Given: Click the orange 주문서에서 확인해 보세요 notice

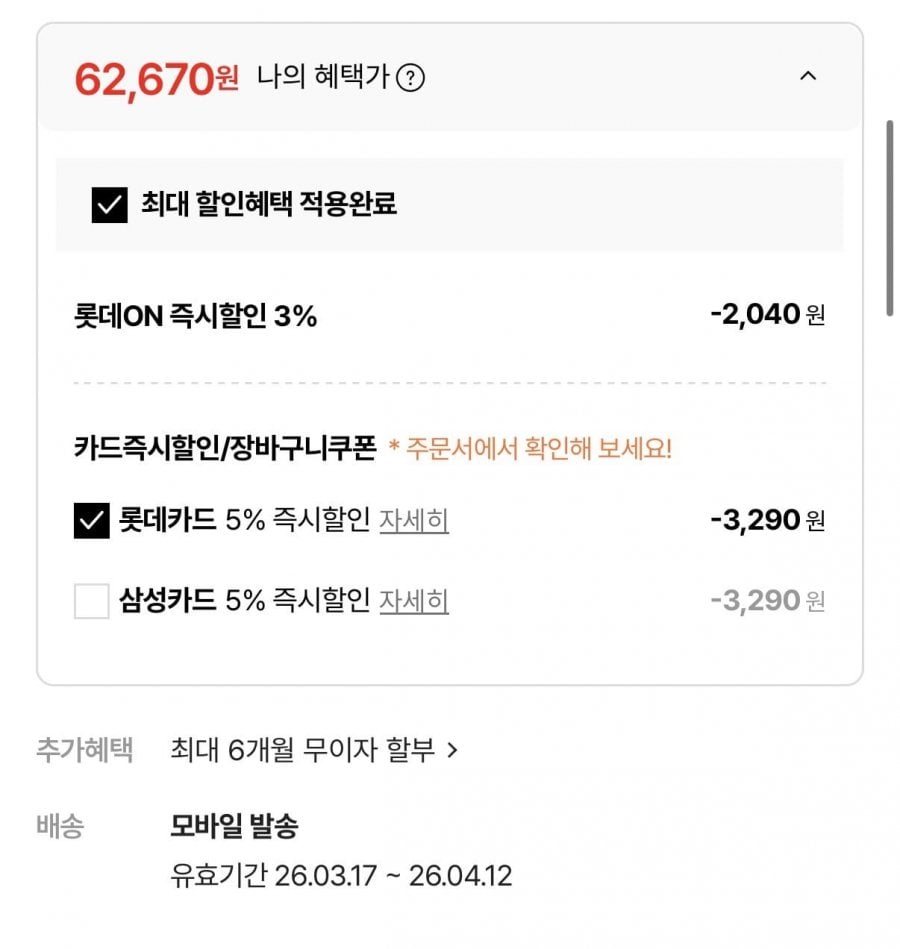Looking at the screenshot, I should (530, 449).
